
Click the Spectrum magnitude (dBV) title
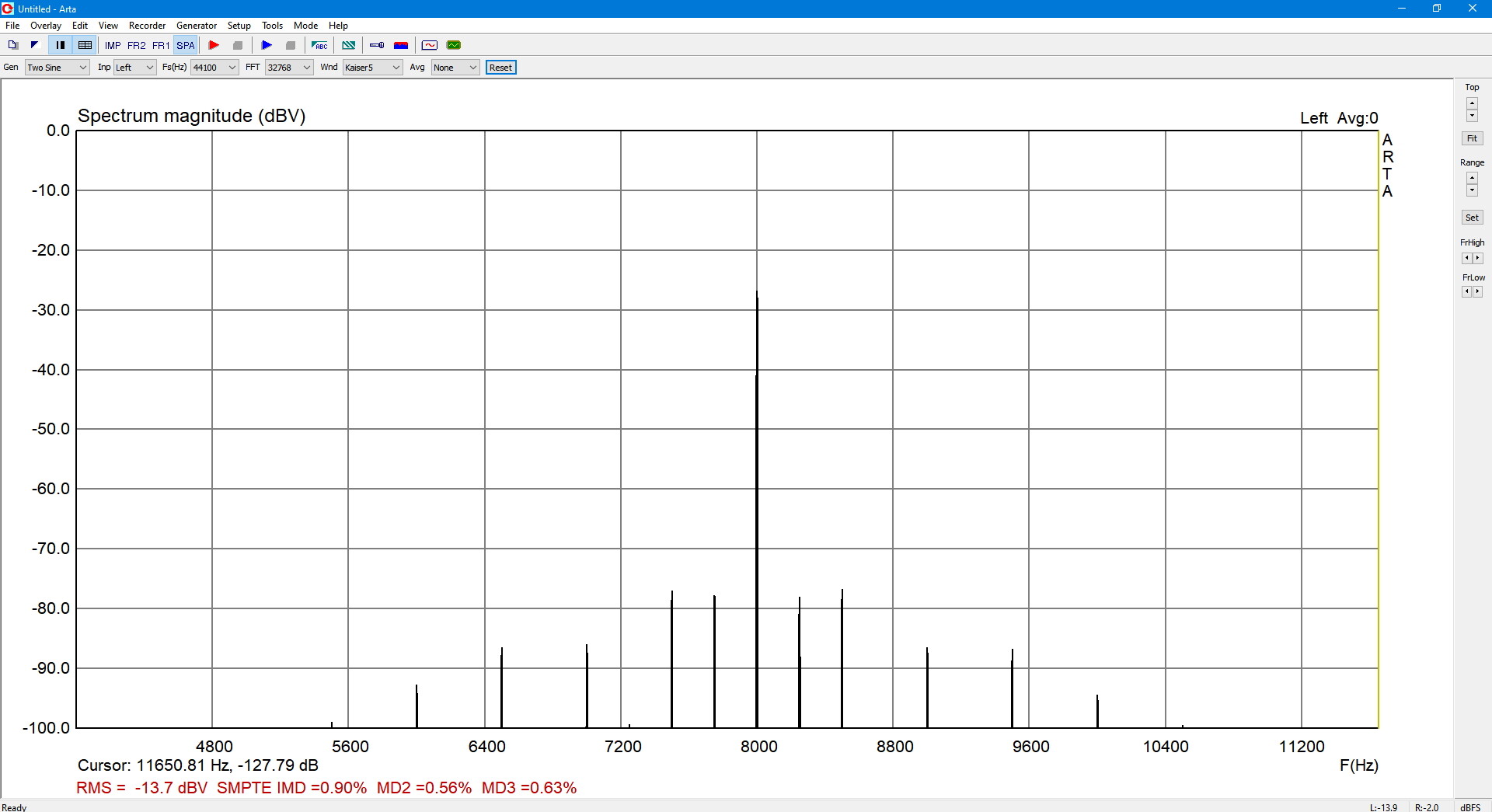[192, 116]
